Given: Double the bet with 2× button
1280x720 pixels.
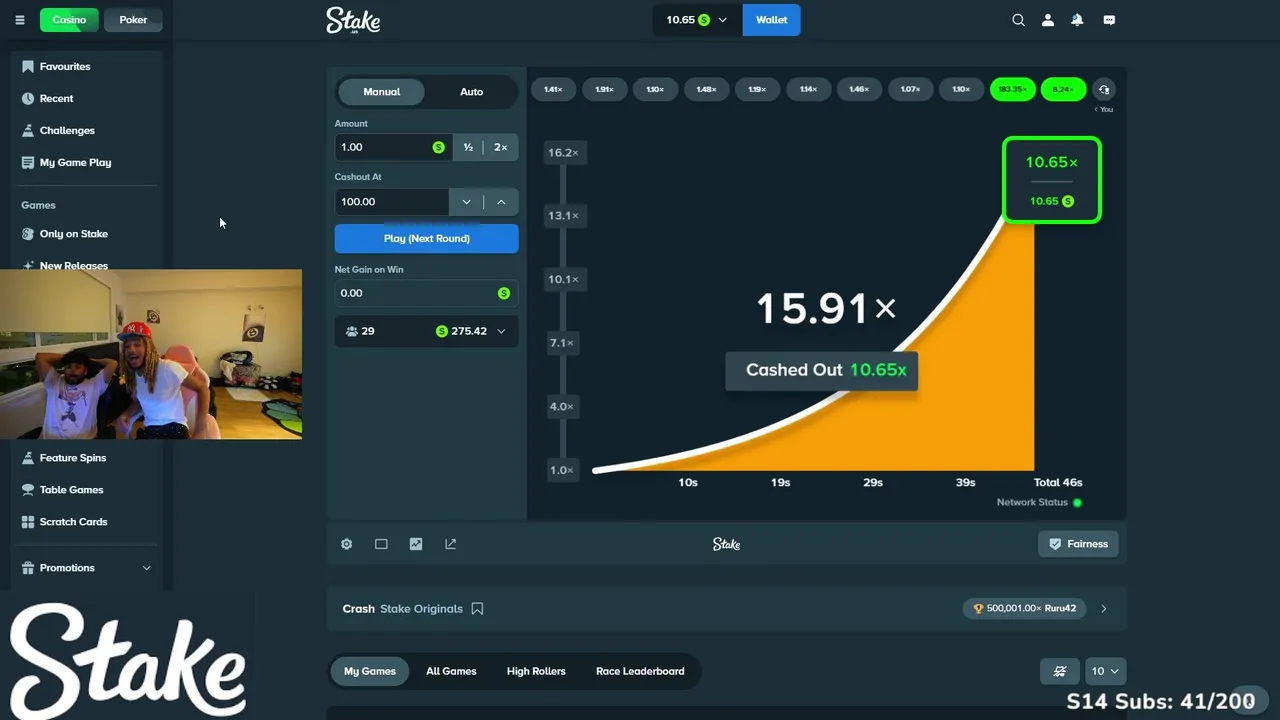Looking at the screenshot, I should tap(501, 147).
